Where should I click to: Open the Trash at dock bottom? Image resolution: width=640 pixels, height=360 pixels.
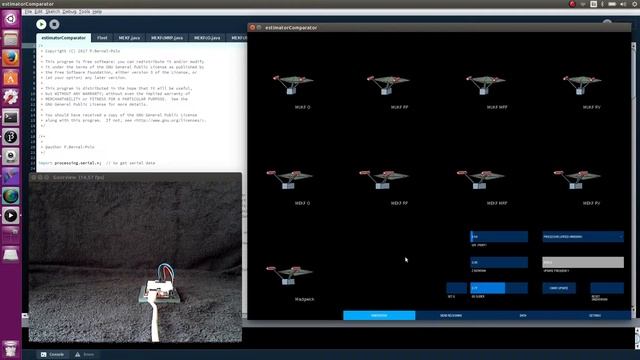(x=11, y=349)
